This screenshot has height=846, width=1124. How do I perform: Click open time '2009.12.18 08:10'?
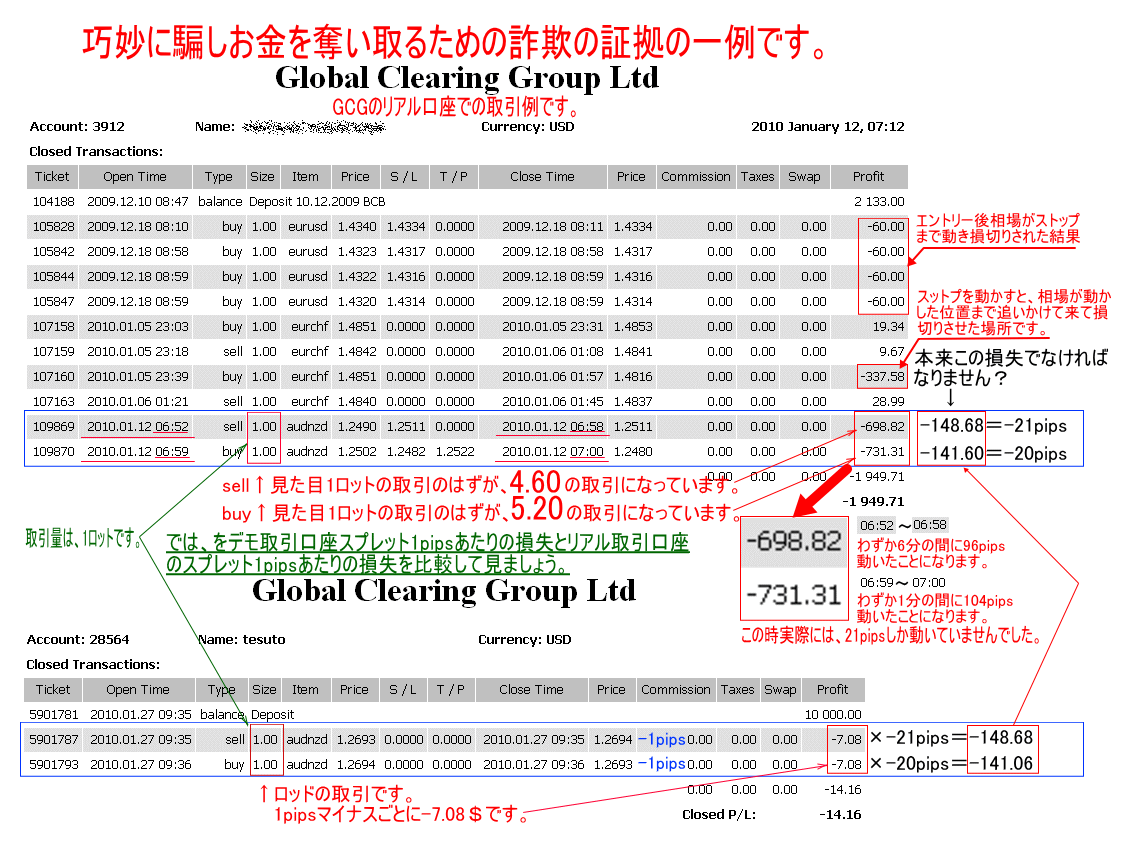pos(138,227)
